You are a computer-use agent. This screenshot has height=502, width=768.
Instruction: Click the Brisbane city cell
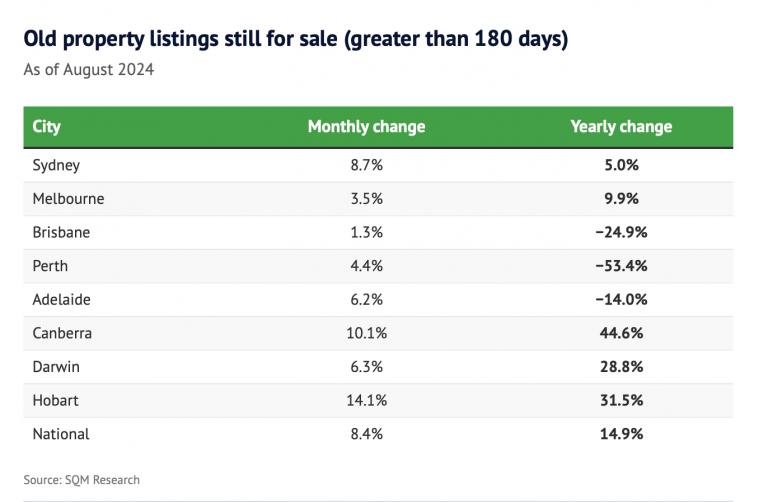tap(61, 232)
